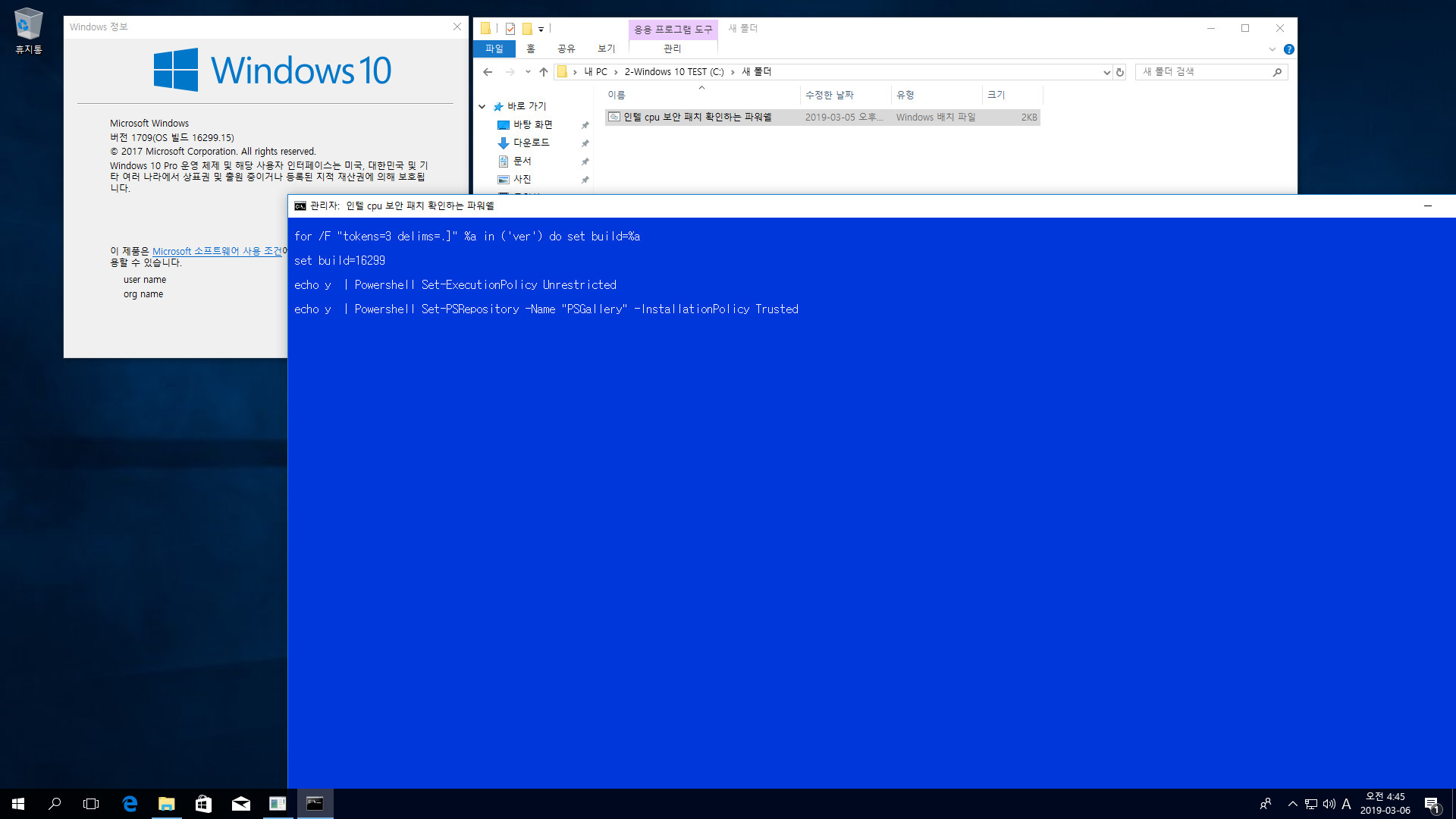
Task: Select 사진 in navigation pane
Action: pos(522,180)
